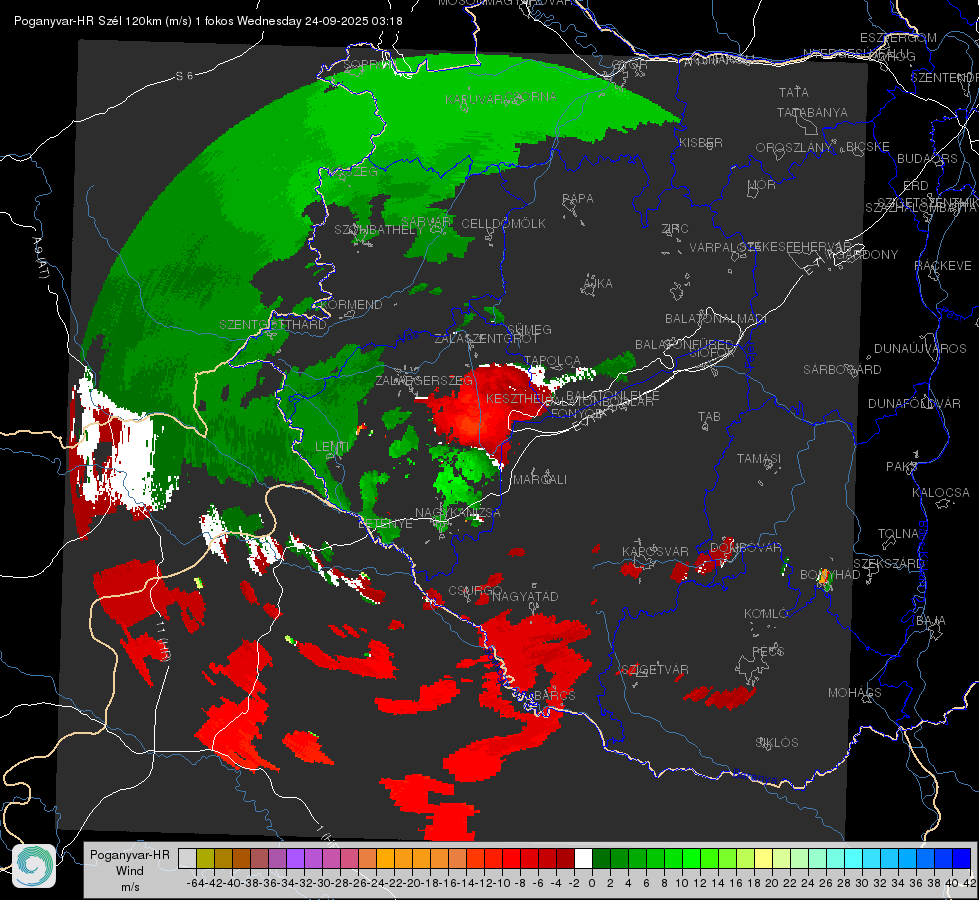Click the TAPOLCA city label

coord(552,361)
